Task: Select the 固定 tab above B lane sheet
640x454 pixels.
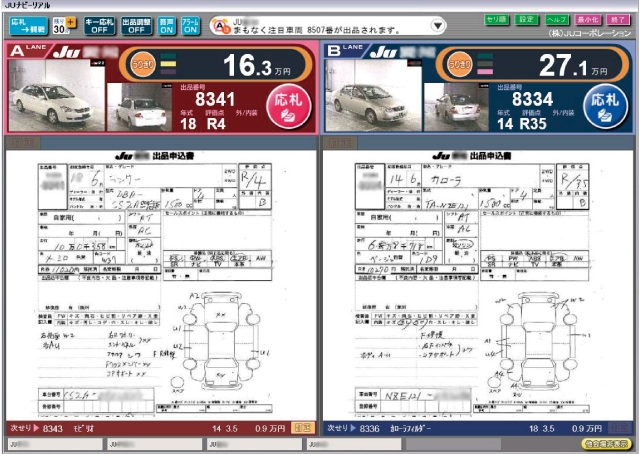Action: tap(340, 143)
